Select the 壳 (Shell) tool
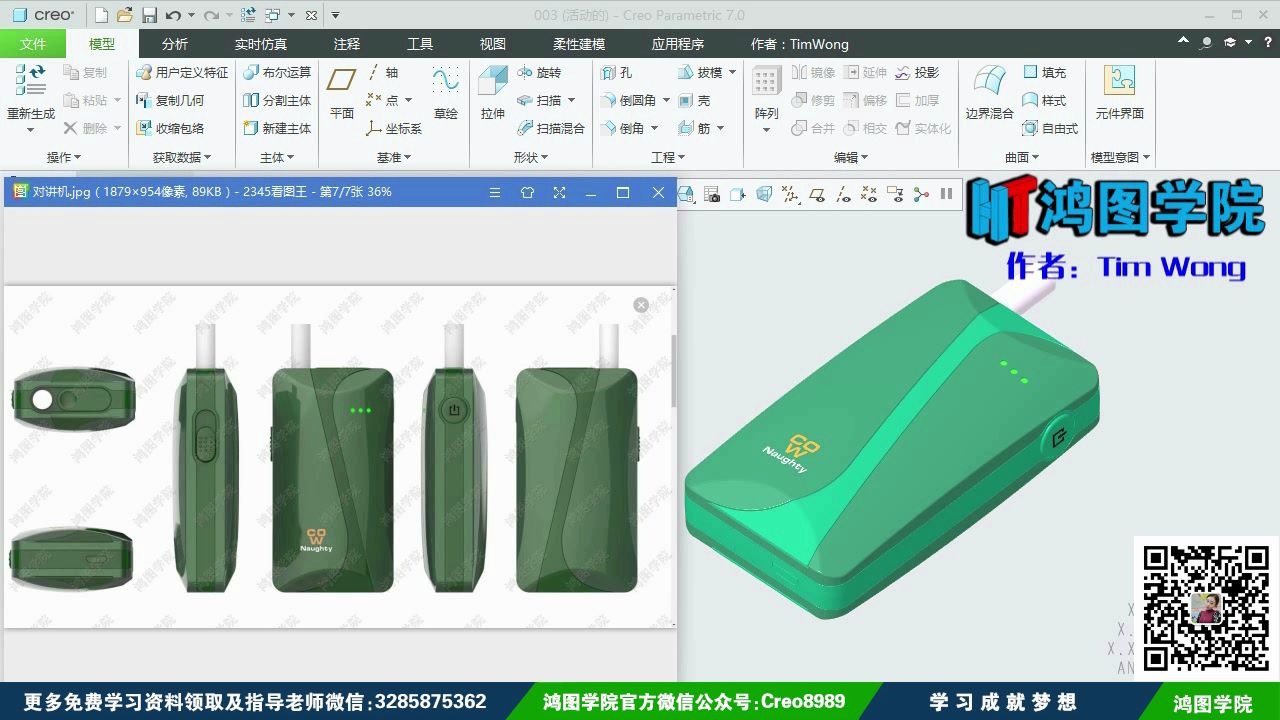The image size is (1280, 720). pyautogui.click(x=695, y=100)
